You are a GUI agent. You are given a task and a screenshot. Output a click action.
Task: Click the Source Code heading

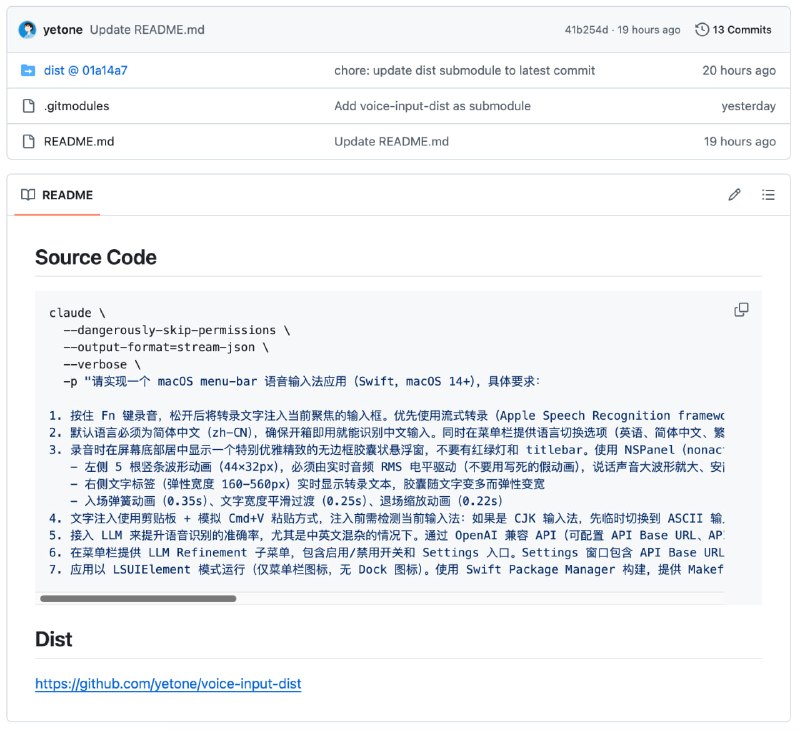click(x=96, y=257)
